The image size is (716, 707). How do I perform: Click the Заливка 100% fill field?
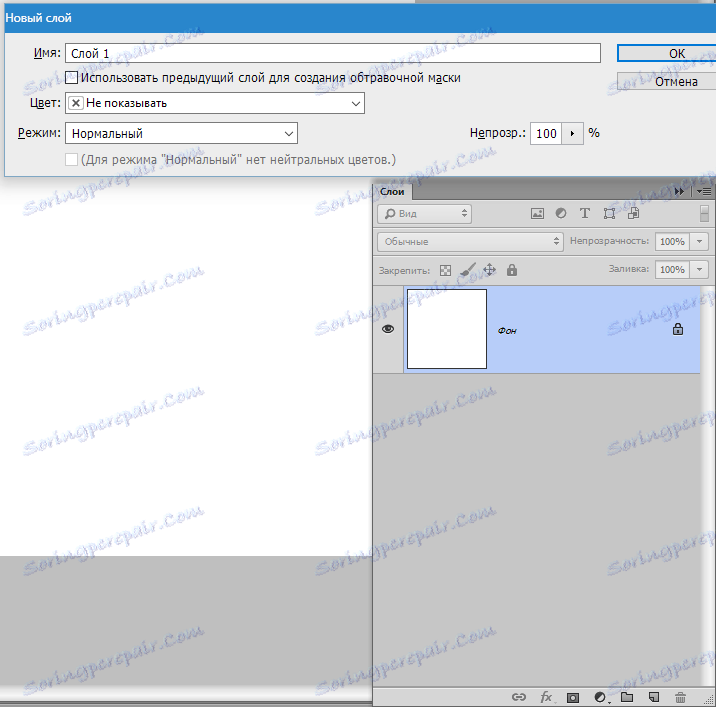tap(672, 269)
